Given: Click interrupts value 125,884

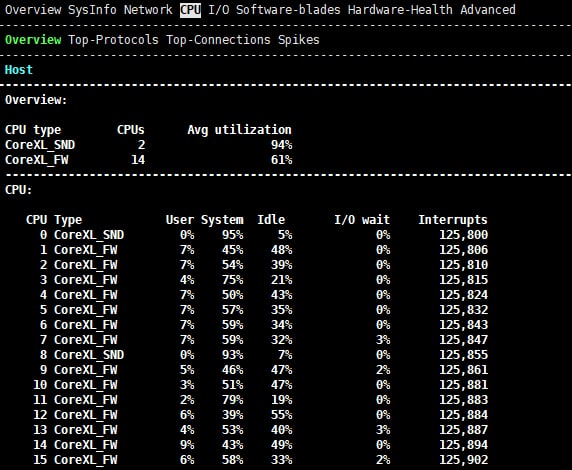Looking at the screenshot, I should point(463,415).
